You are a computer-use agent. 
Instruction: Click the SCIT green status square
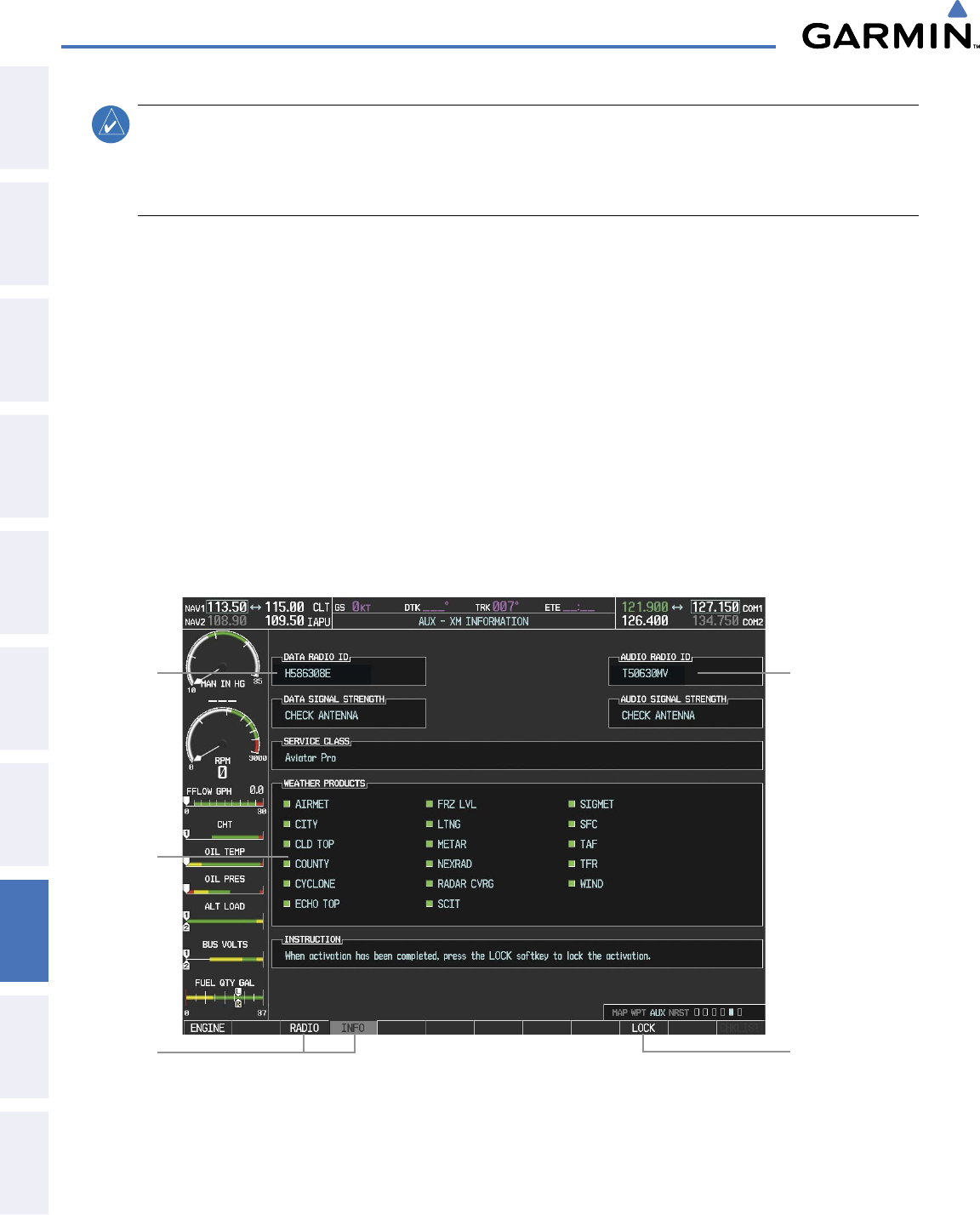click(430, 904)
